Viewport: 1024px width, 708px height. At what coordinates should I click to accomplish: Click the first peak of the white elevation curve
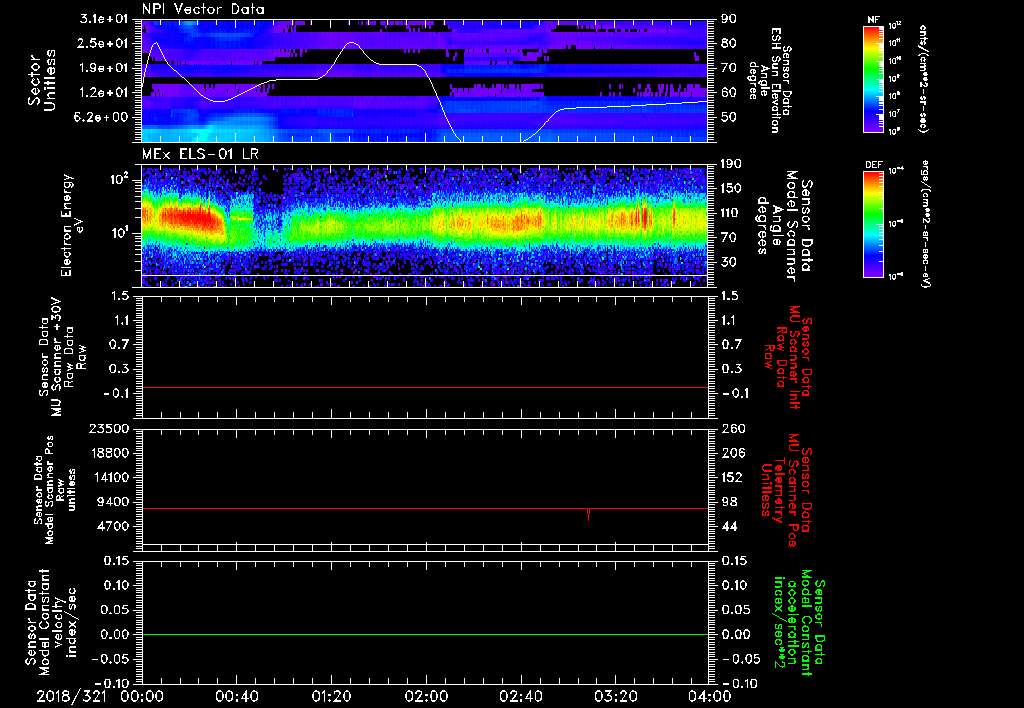[155, 43]
